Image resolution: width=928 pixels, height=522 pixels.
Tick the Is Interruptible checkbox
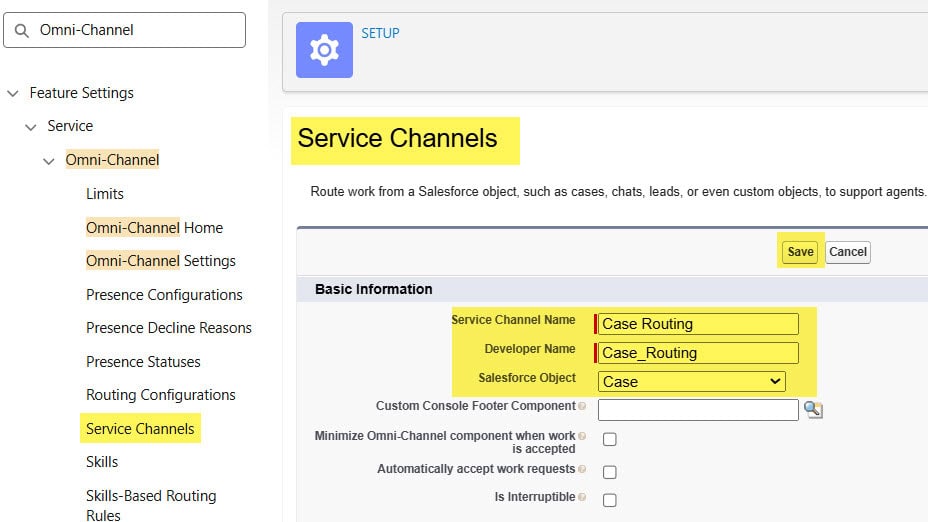610,500
